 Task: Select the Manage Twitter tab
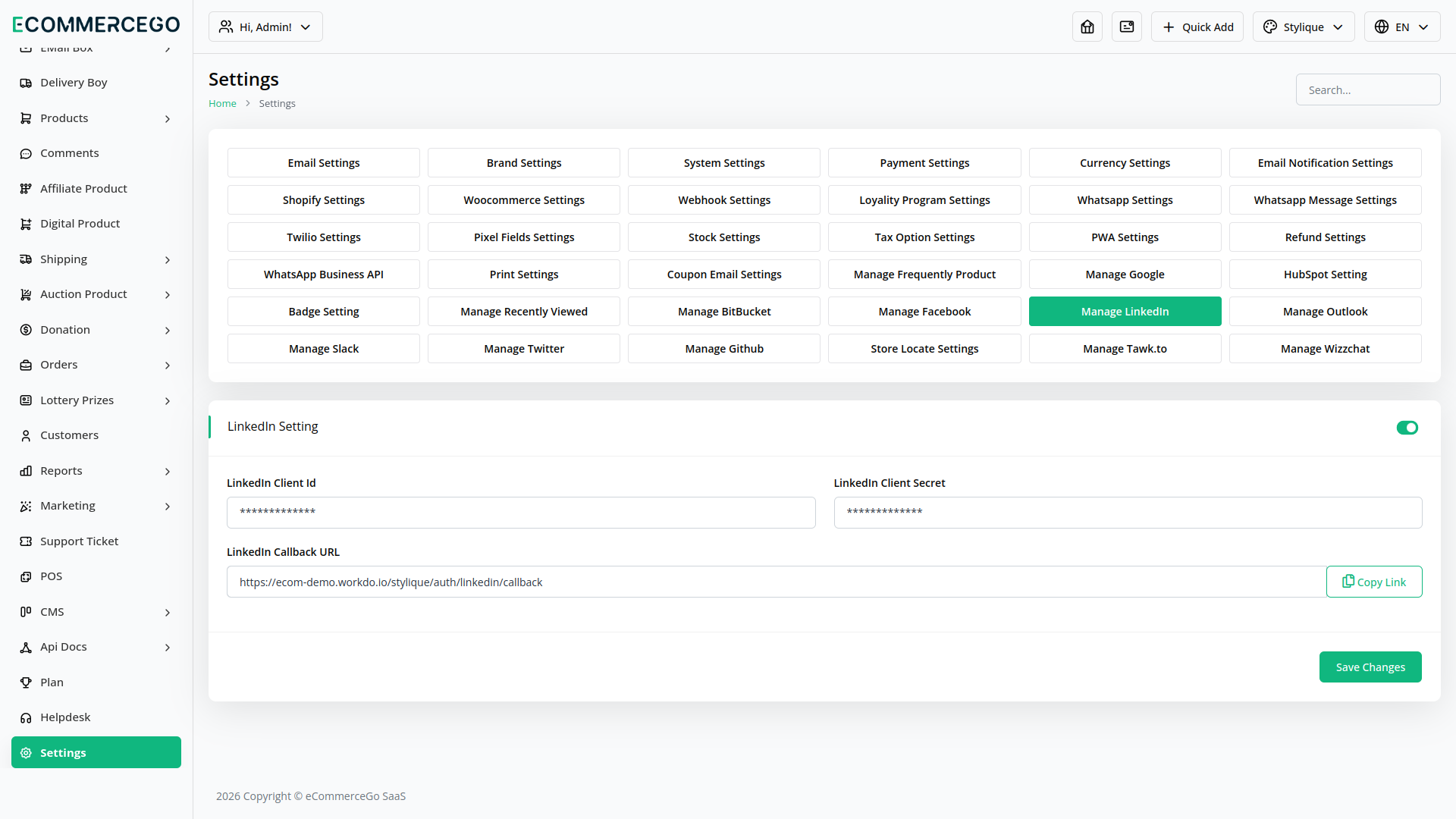click(524, 349)
